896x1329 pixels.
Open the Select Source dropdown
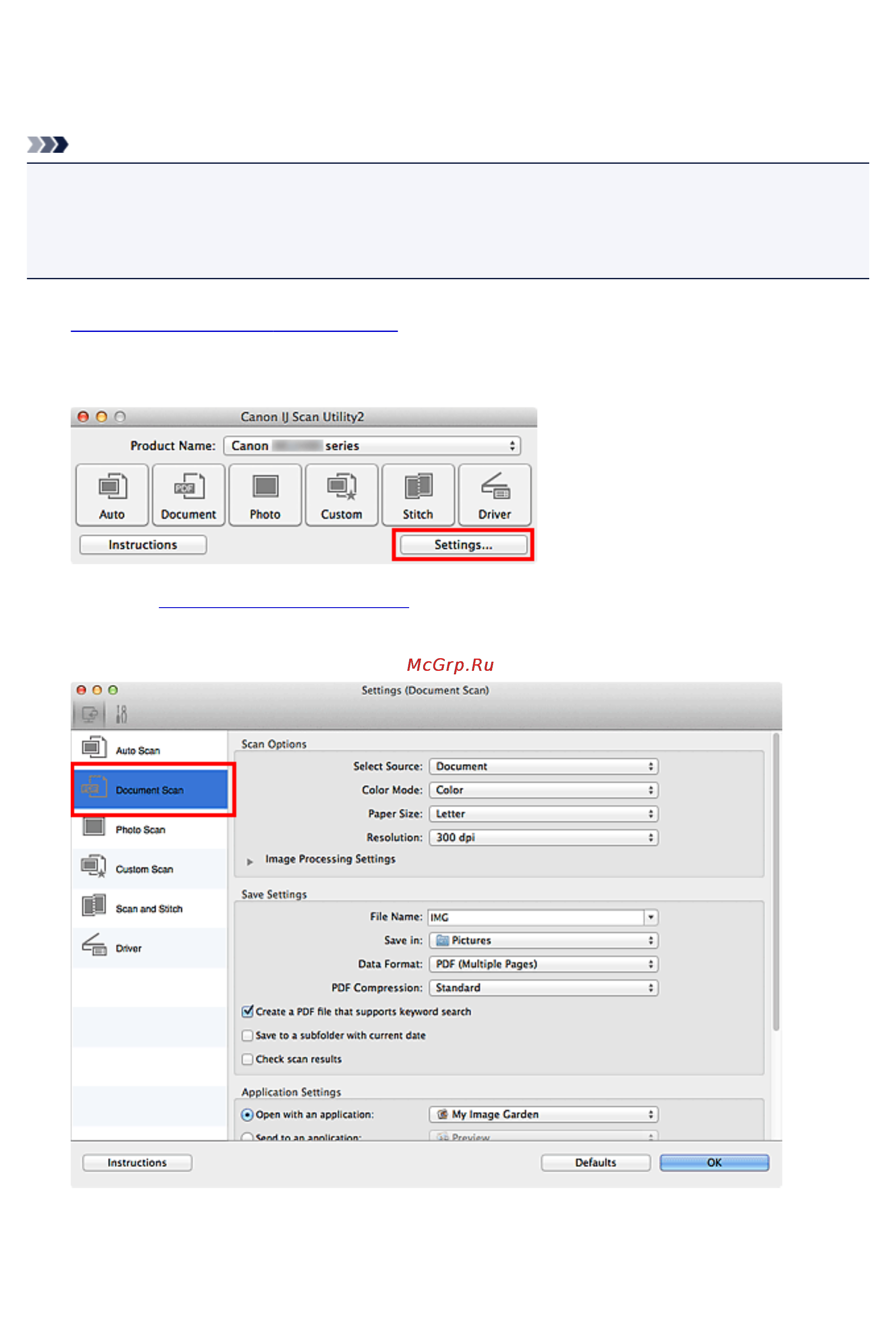[x=543, y=766]
